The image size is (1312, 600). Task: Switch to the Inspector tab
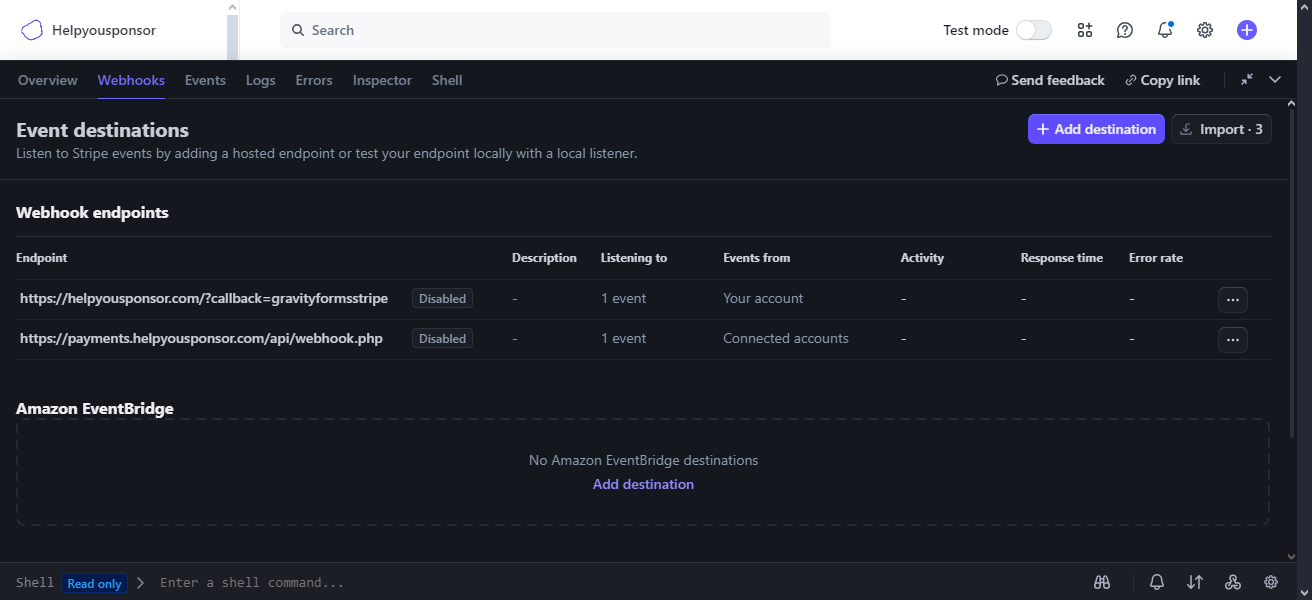(382, 80)
